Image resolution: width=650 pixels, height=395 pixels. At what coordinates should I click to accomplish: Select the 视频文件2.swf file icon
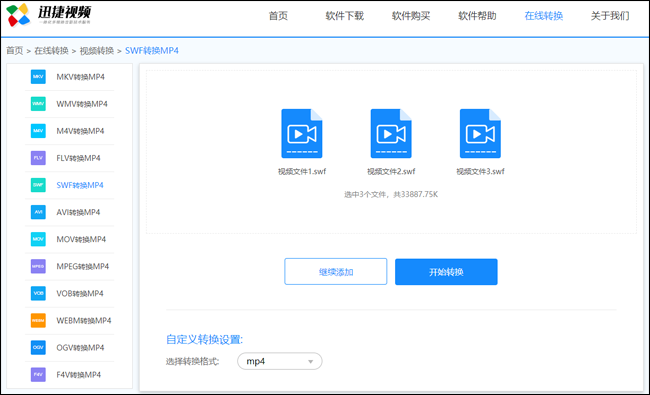click(391, 133)
